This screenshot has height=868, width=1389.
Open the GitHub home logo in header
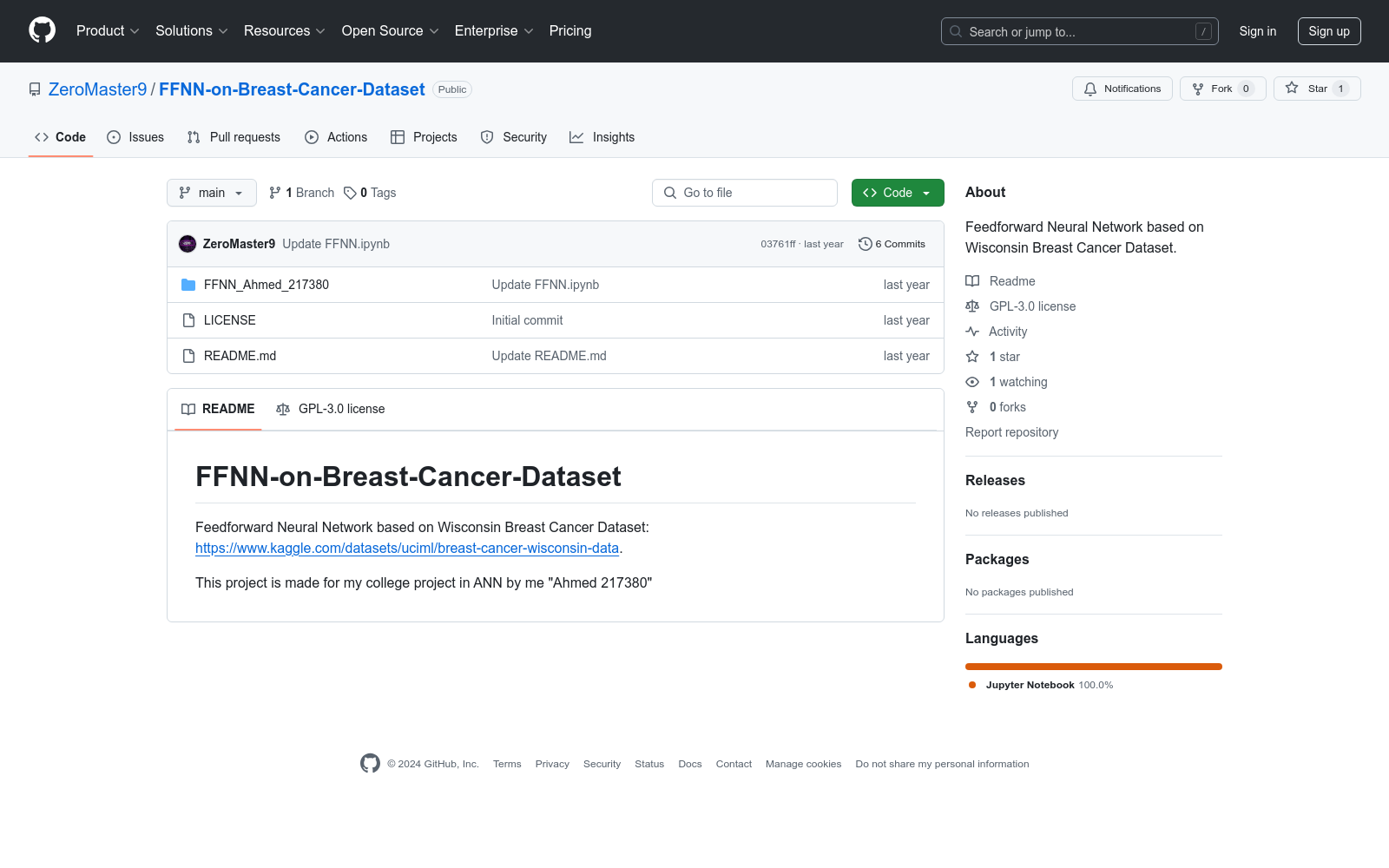point(42,30)
